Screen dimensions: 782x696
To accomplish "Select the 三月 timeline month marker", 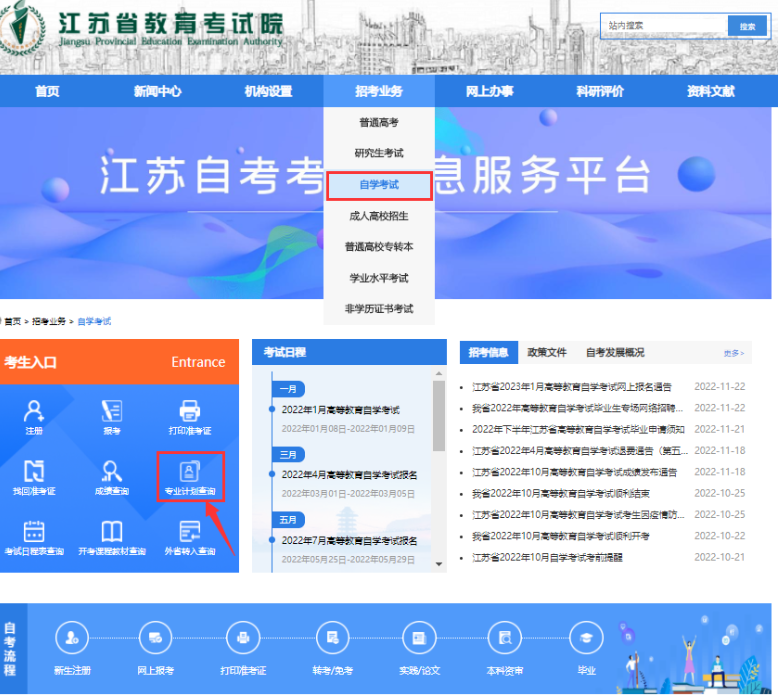I will (288, 455).
